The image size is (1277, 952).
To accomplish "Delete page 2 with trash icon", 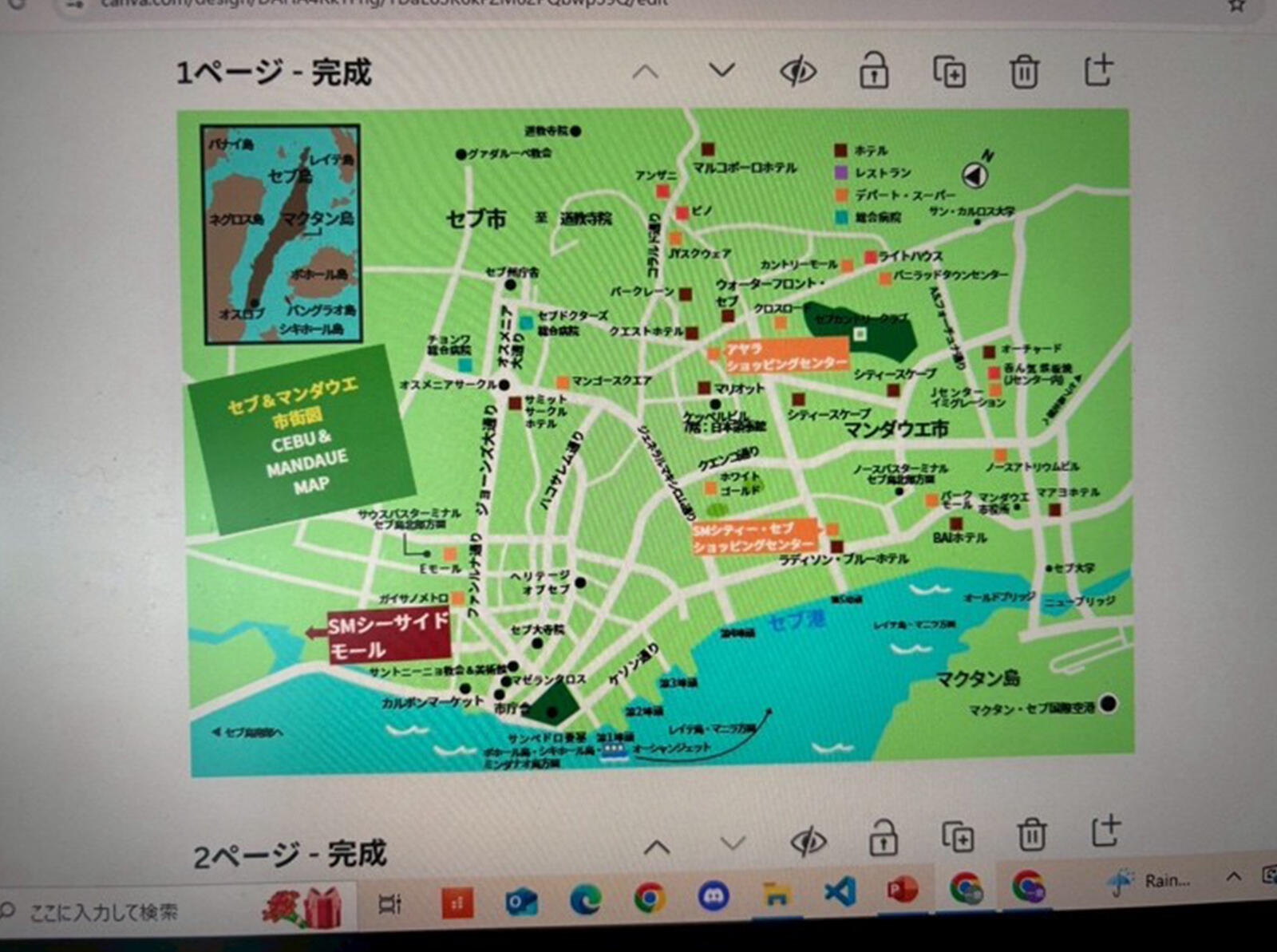I will click(1031, 835).
